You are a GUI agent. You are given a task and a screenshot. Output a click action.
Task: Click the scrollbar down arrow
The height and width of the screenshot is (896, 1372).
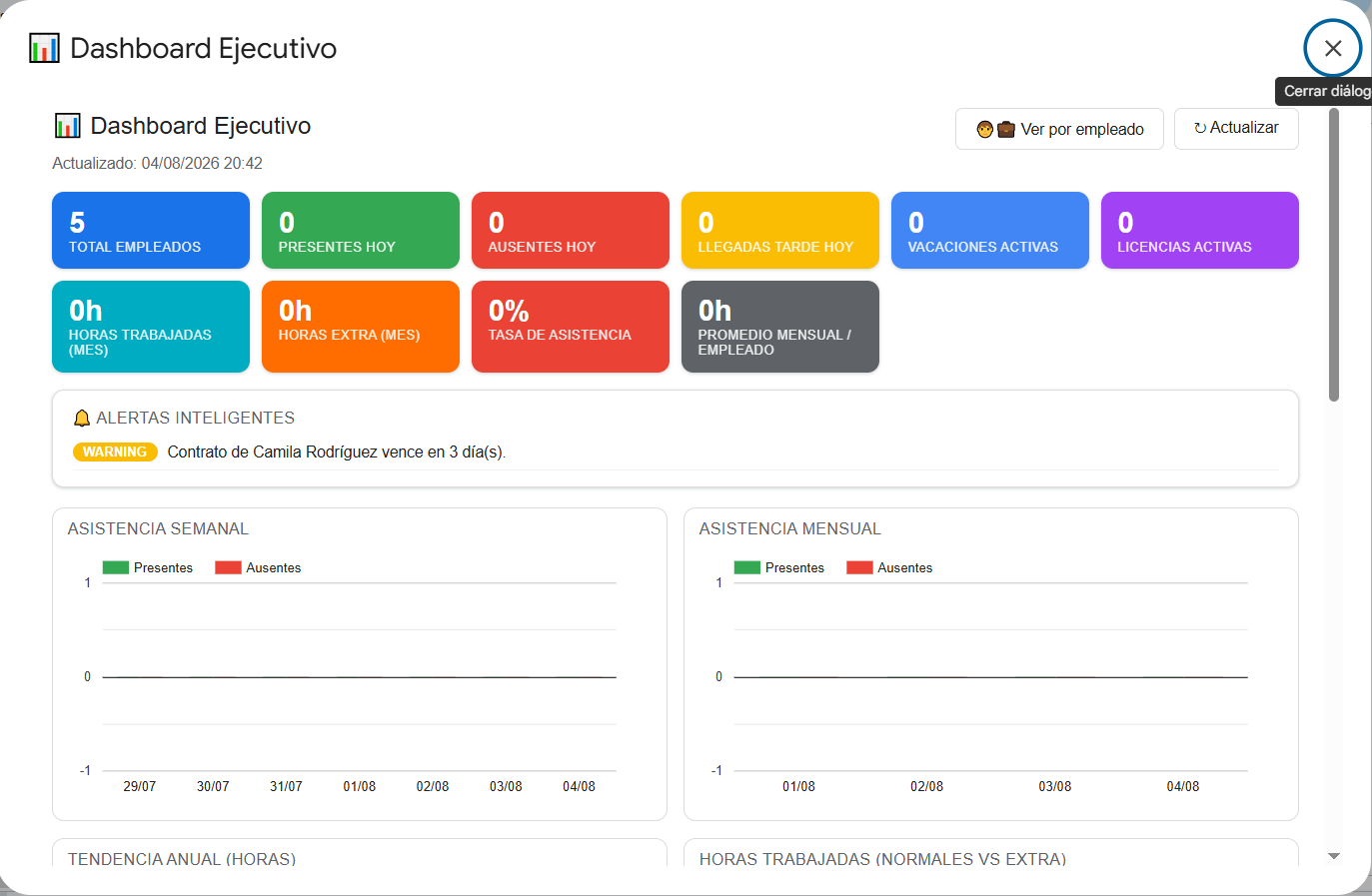[1333, 856]
